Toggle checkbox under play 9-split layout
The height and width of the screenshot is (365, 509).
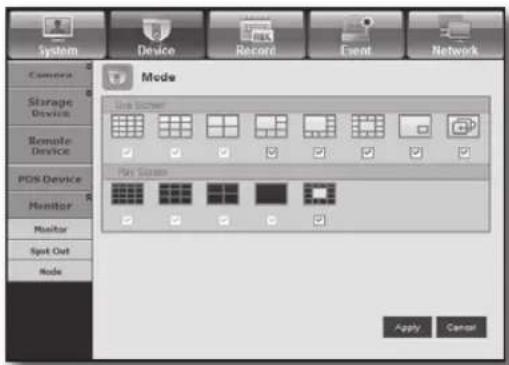point(175,220)
